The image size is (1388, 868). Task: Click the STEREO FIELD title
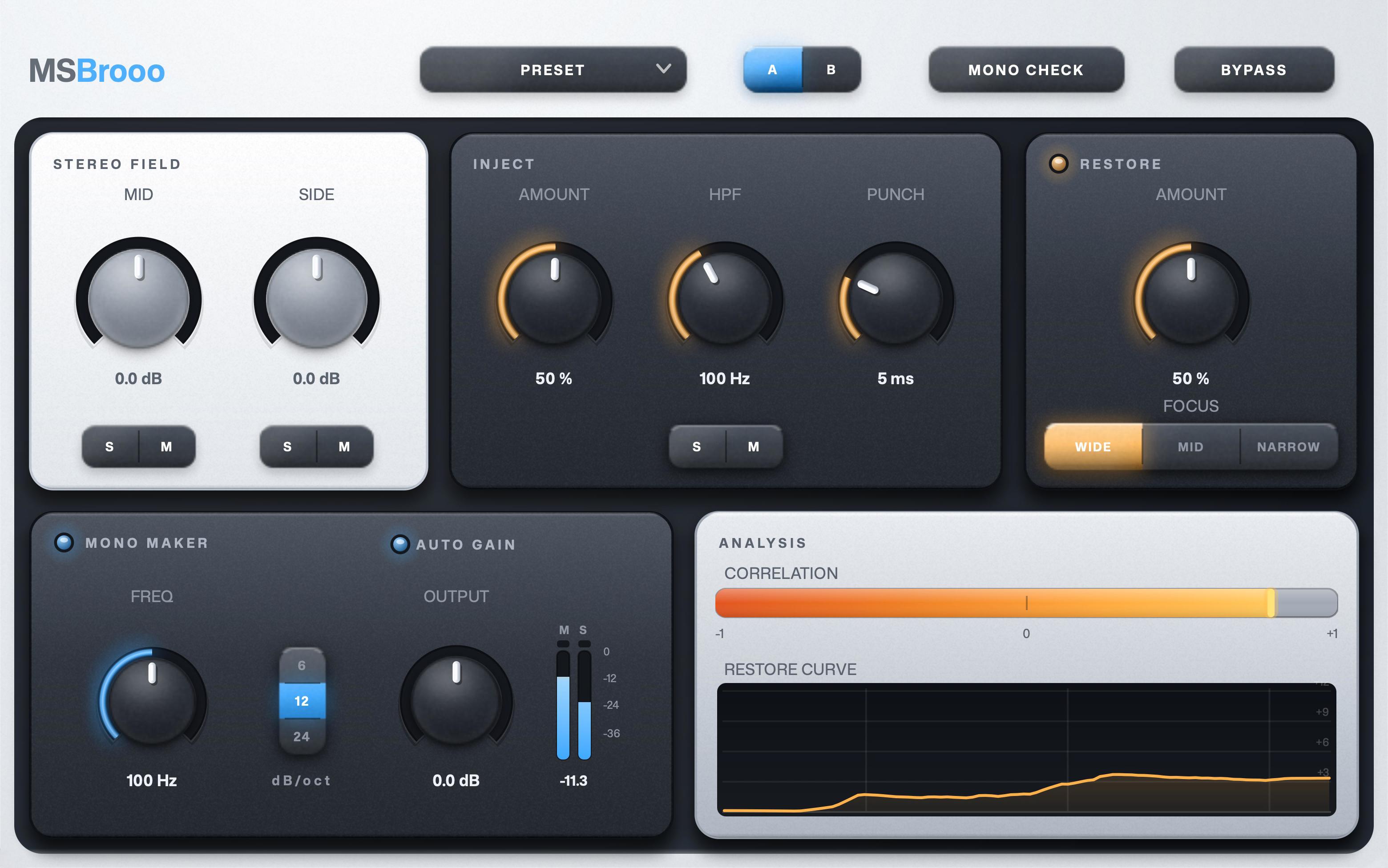(x=117, y=164)
